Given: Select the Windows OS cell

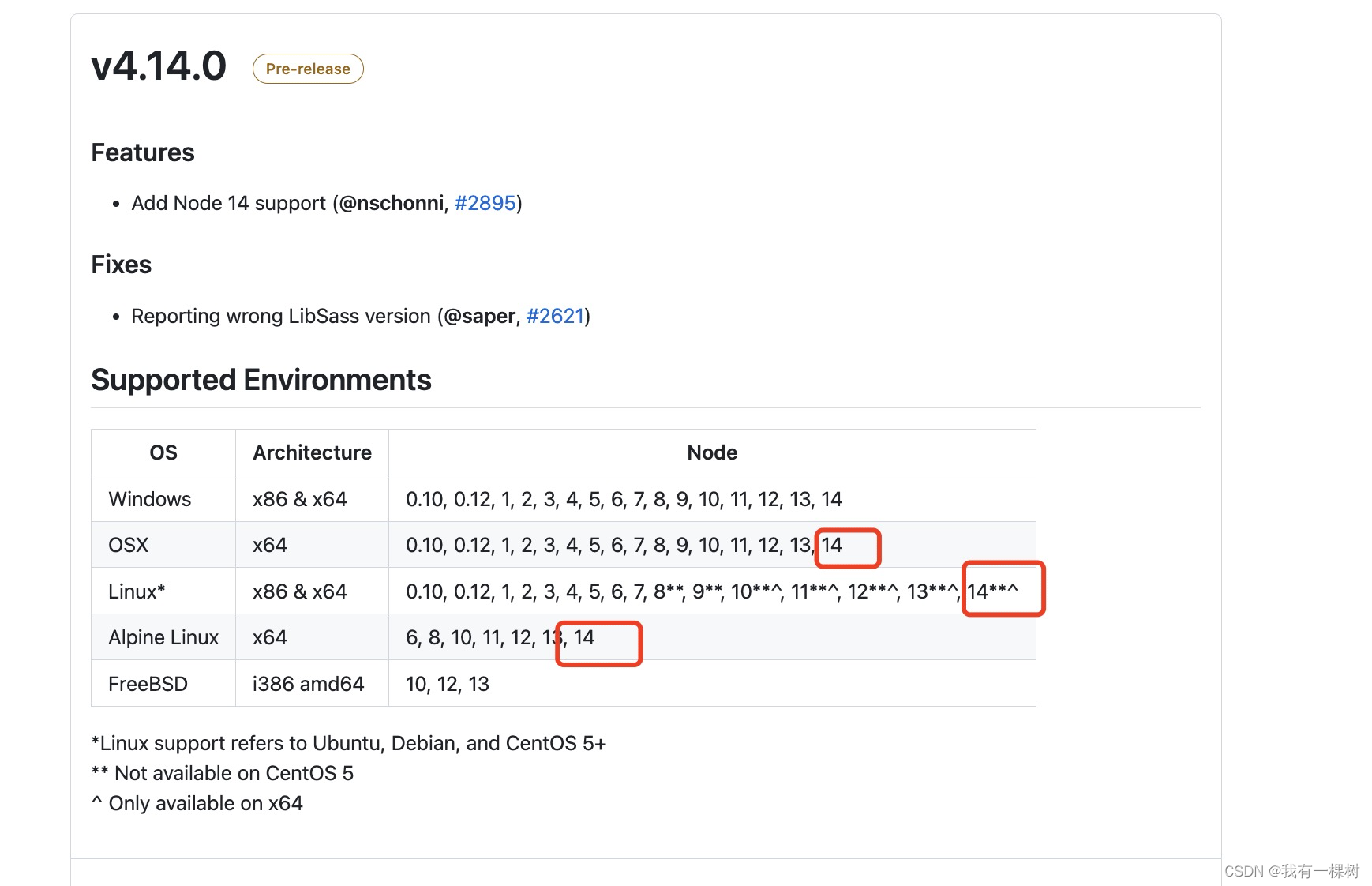Looking at the screenshot, I should [163, 499].
